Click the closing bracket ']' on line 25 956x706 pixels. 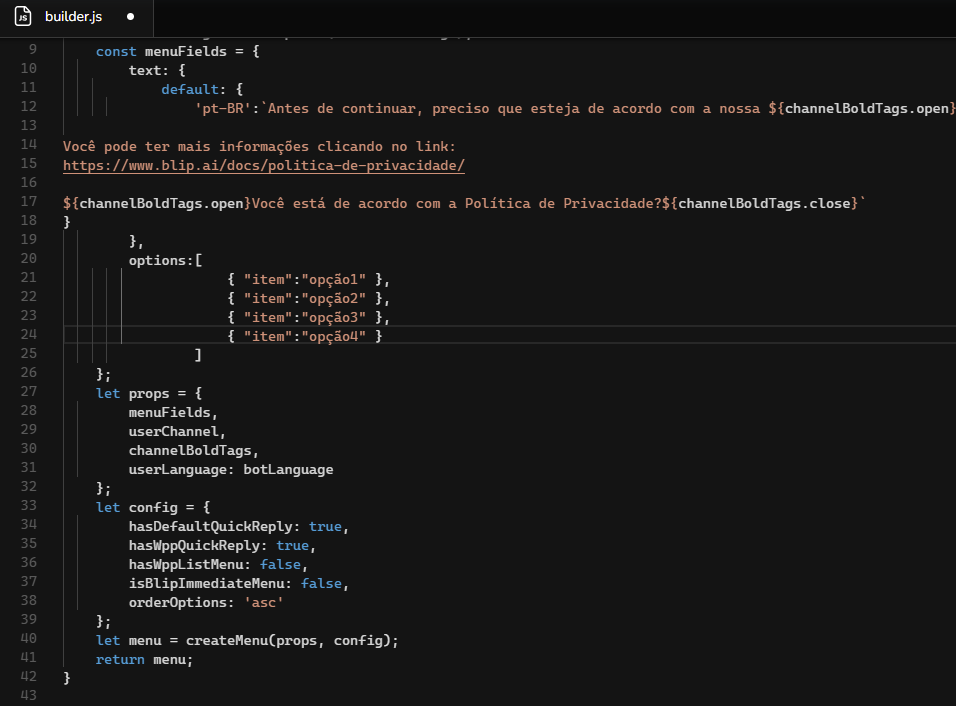coord(198,355)
